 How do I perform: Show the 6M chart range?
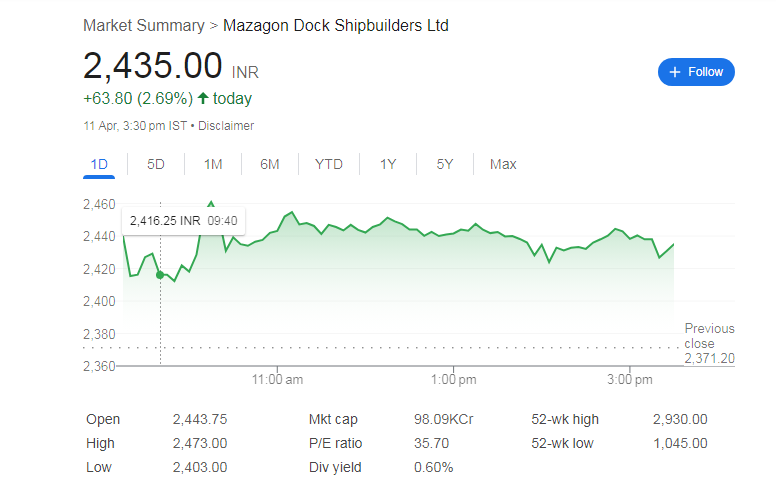[269, 164]
